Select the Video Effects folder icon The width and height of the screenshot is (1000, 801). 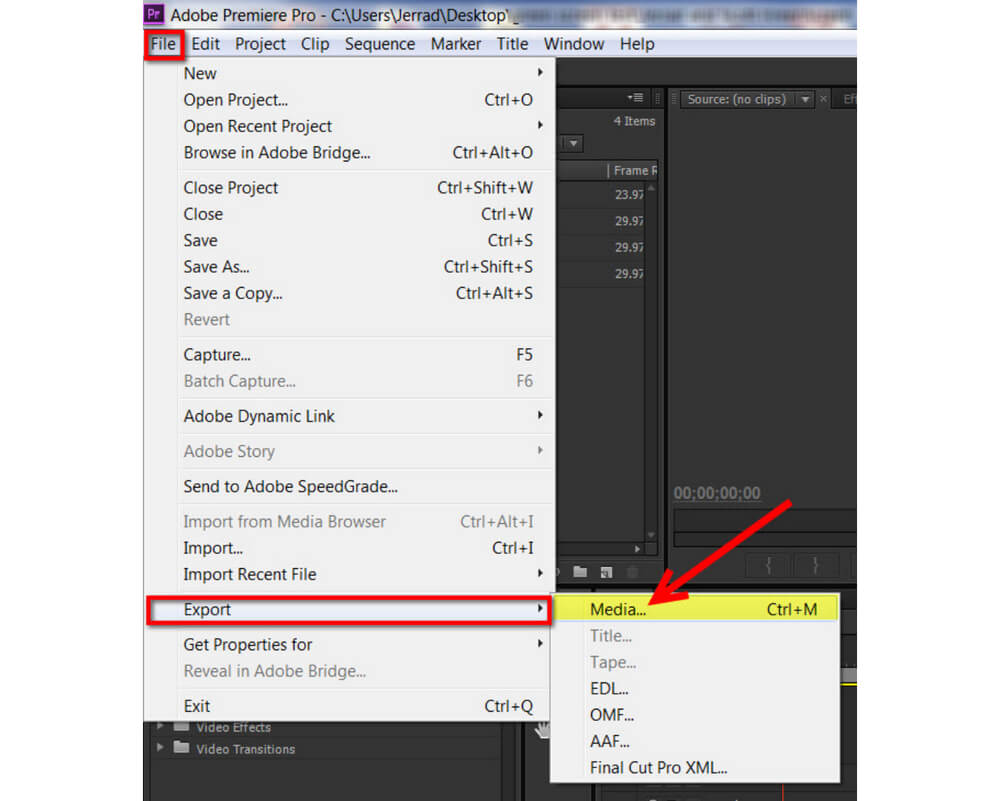pos(181,728)
